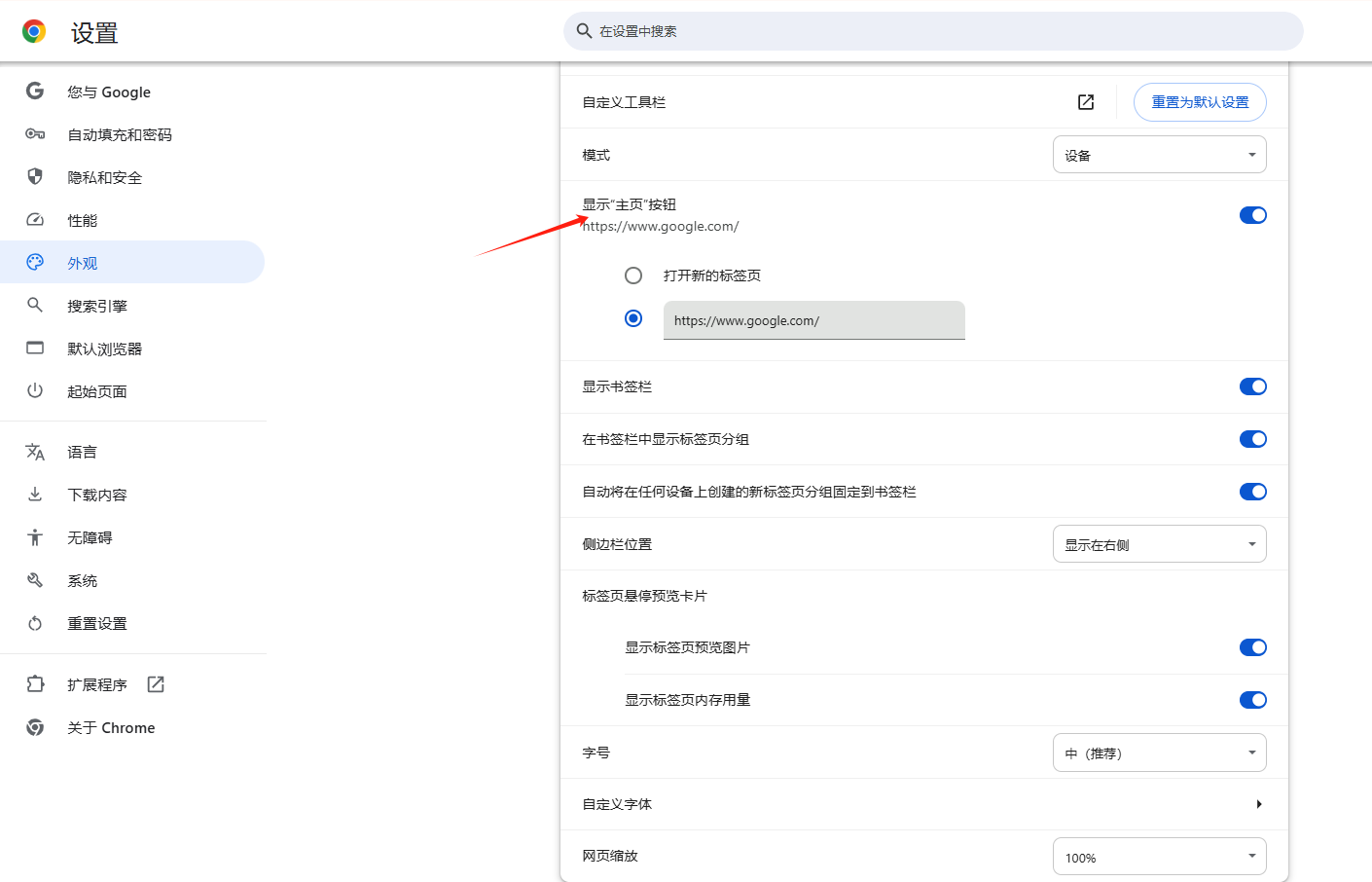Click the download arrow icon in sidebar
1372x882 pixels.
pos(35,495)
